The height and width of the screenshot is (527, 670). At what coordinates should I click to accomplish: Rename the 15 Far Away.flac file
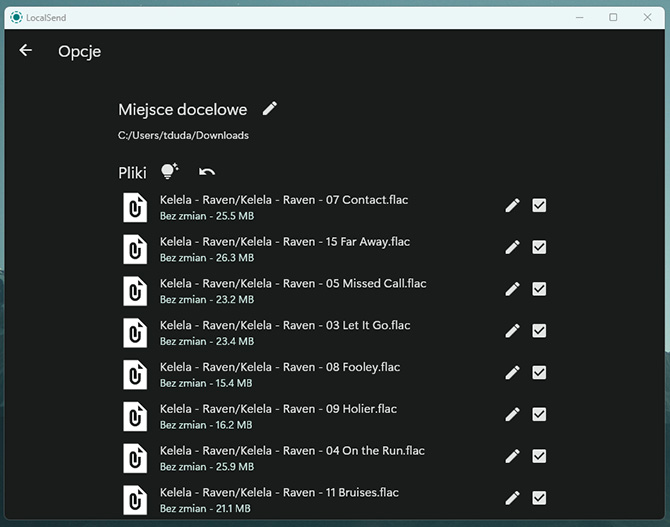(x=512, y=247)
